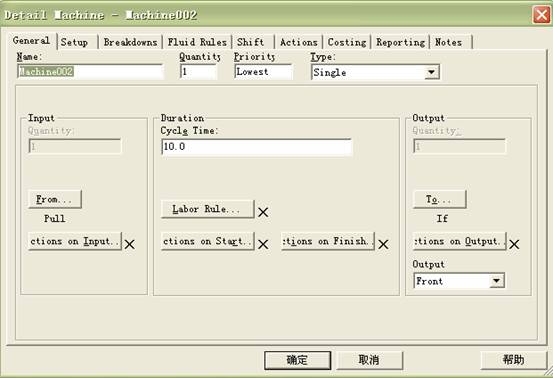This screenshot has width=553, height=378.
Task: Expand the Type dropdown showing Single
Action: [431, 72]
